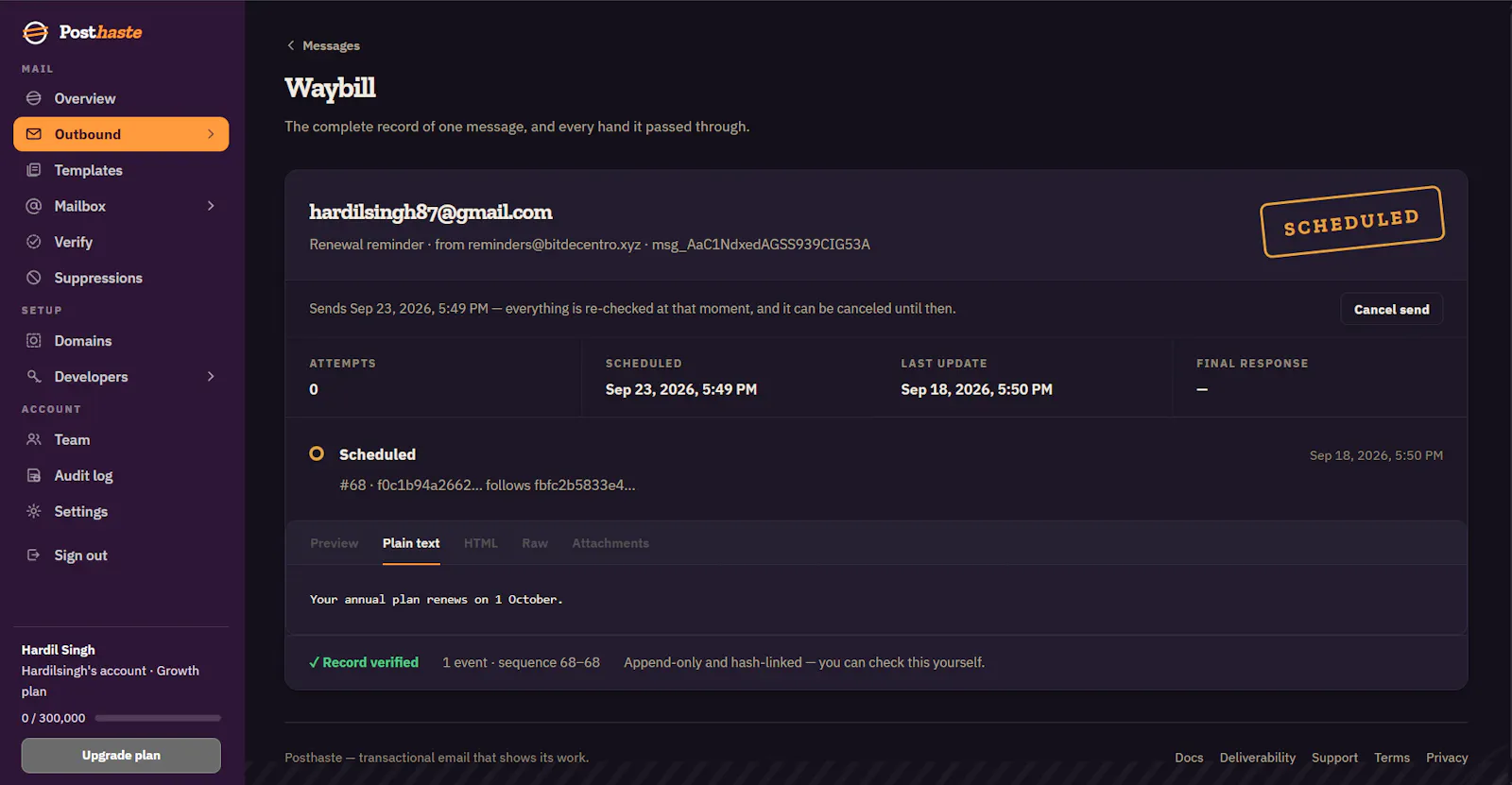Switch to the HTML tab
Image resolution: width=1512 pixels, height=785 pixels.
tap(481, 543)
